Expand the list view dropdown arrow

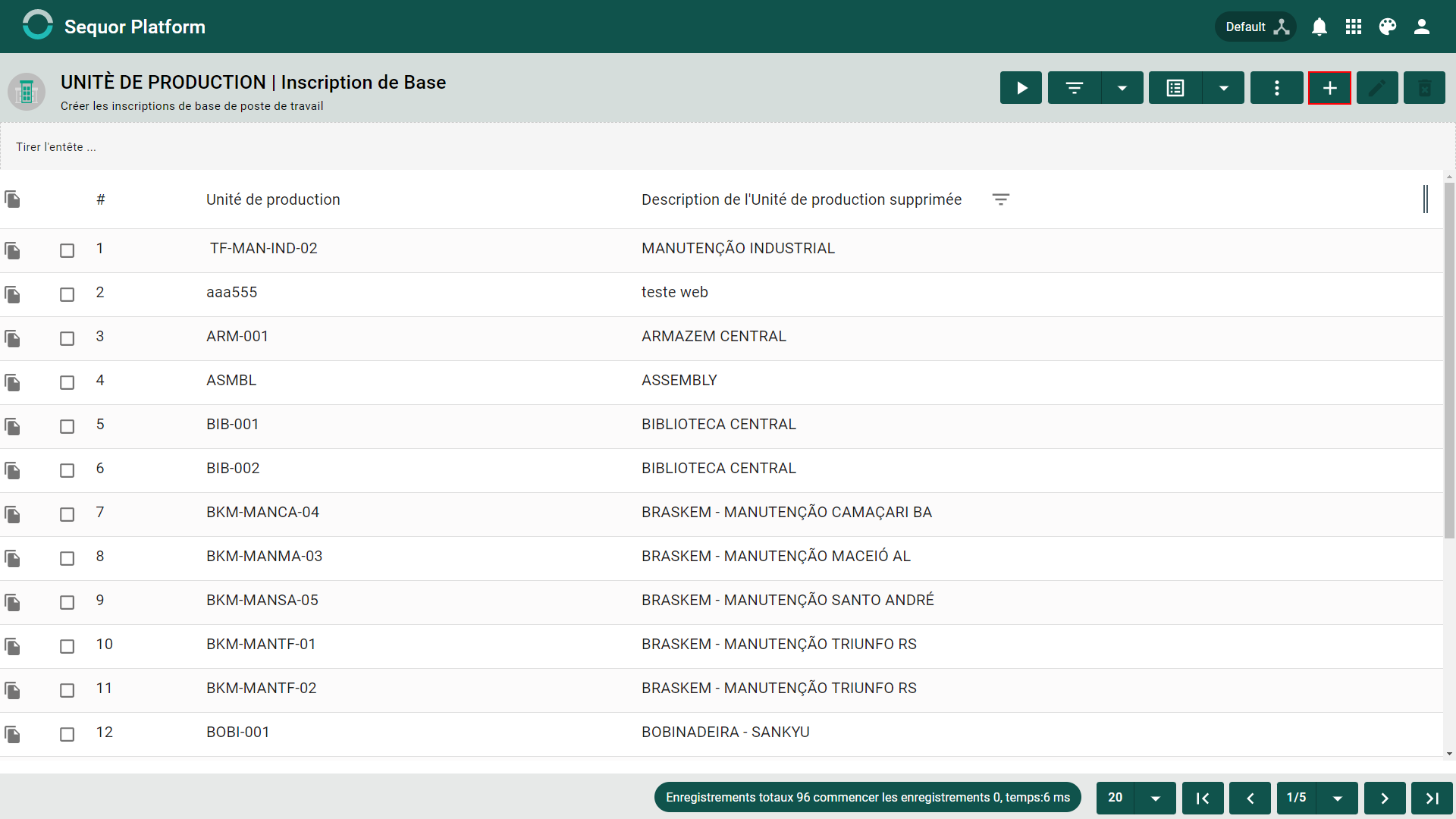click(x=1223, y=88)
